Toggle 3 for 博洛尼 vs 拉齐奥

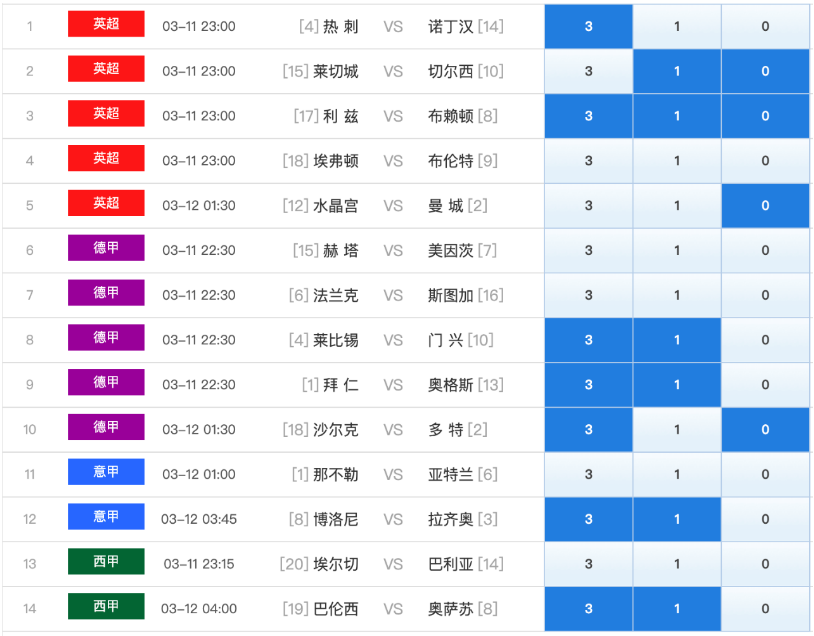588,519
